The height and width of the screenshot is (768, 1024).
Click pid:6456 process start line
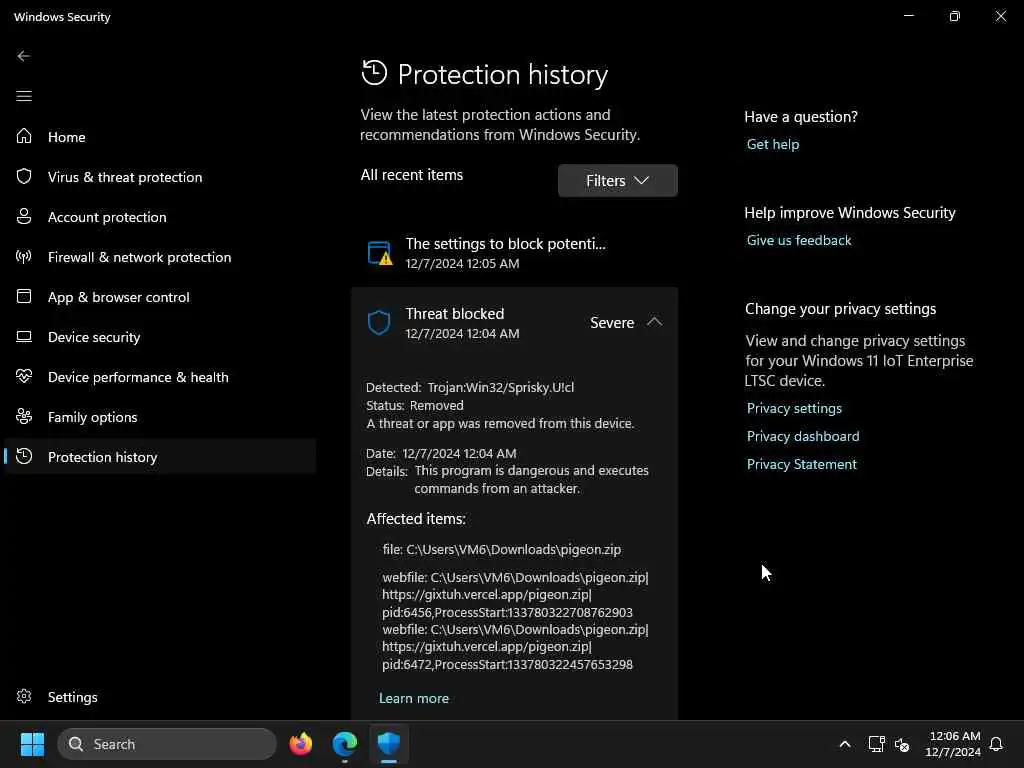[x=507, y=613]
